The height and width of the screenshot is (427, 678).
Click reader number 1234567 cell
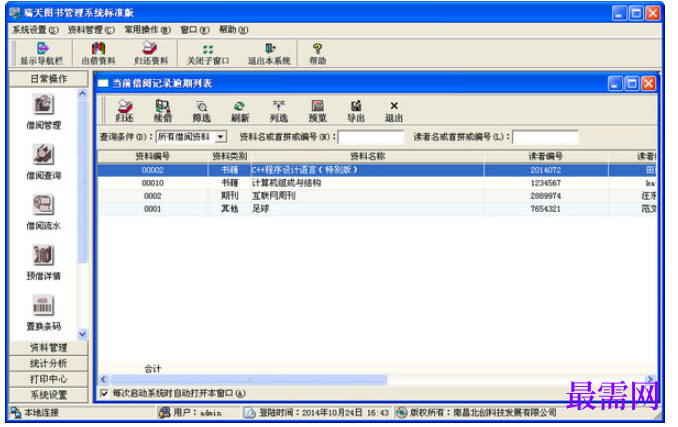[546, 183]
